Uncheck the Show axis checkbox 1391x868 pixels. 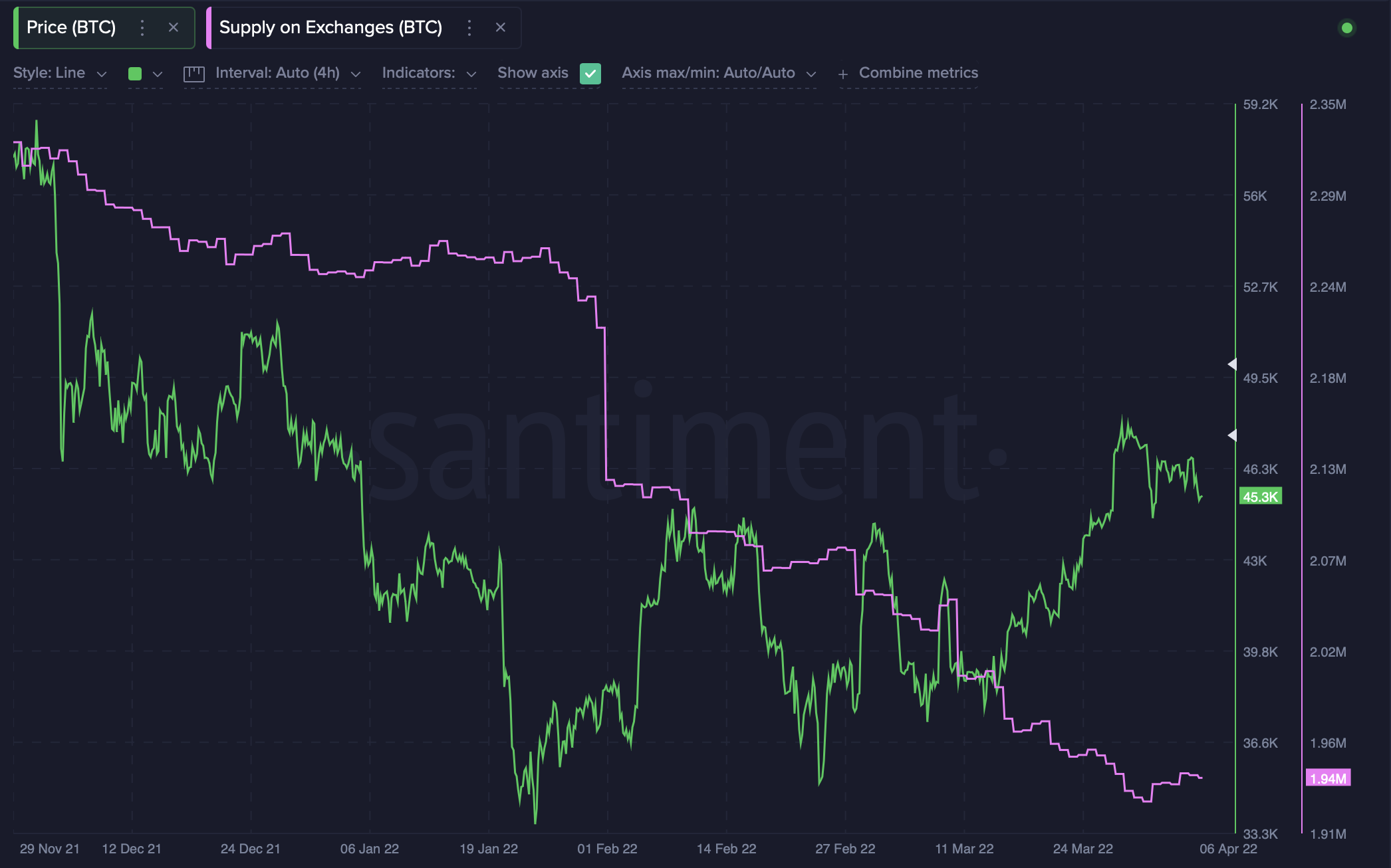(590, 74)
